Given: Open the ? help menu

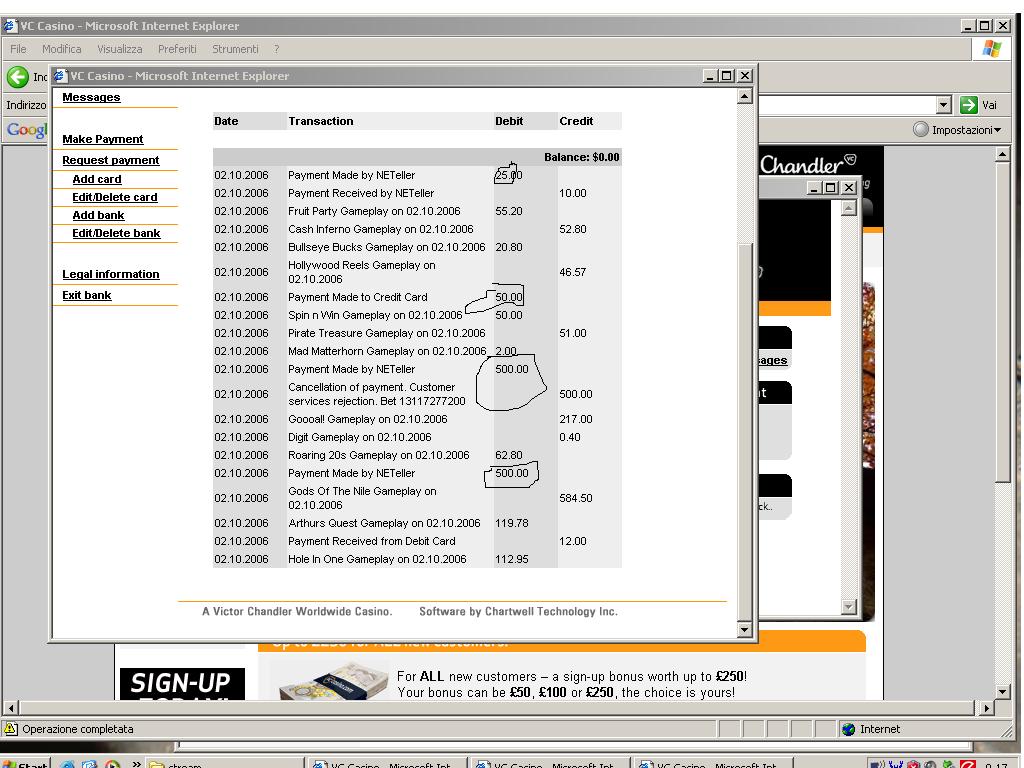Looking at the screenshot, I should pos(276,49).
